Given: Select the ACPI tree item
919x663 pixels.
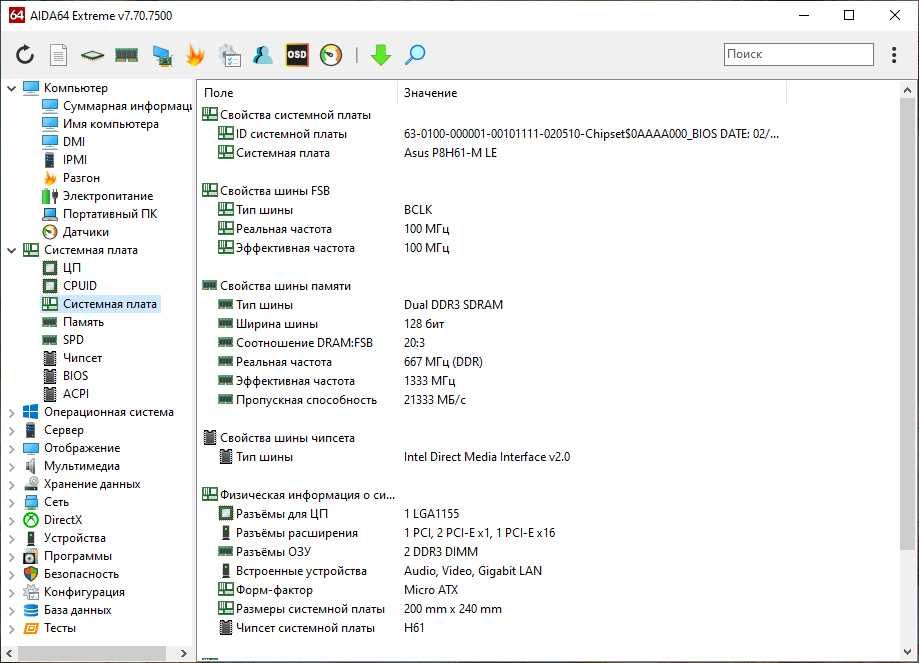Looking at the screenshot, I should [x=66, y=395].
